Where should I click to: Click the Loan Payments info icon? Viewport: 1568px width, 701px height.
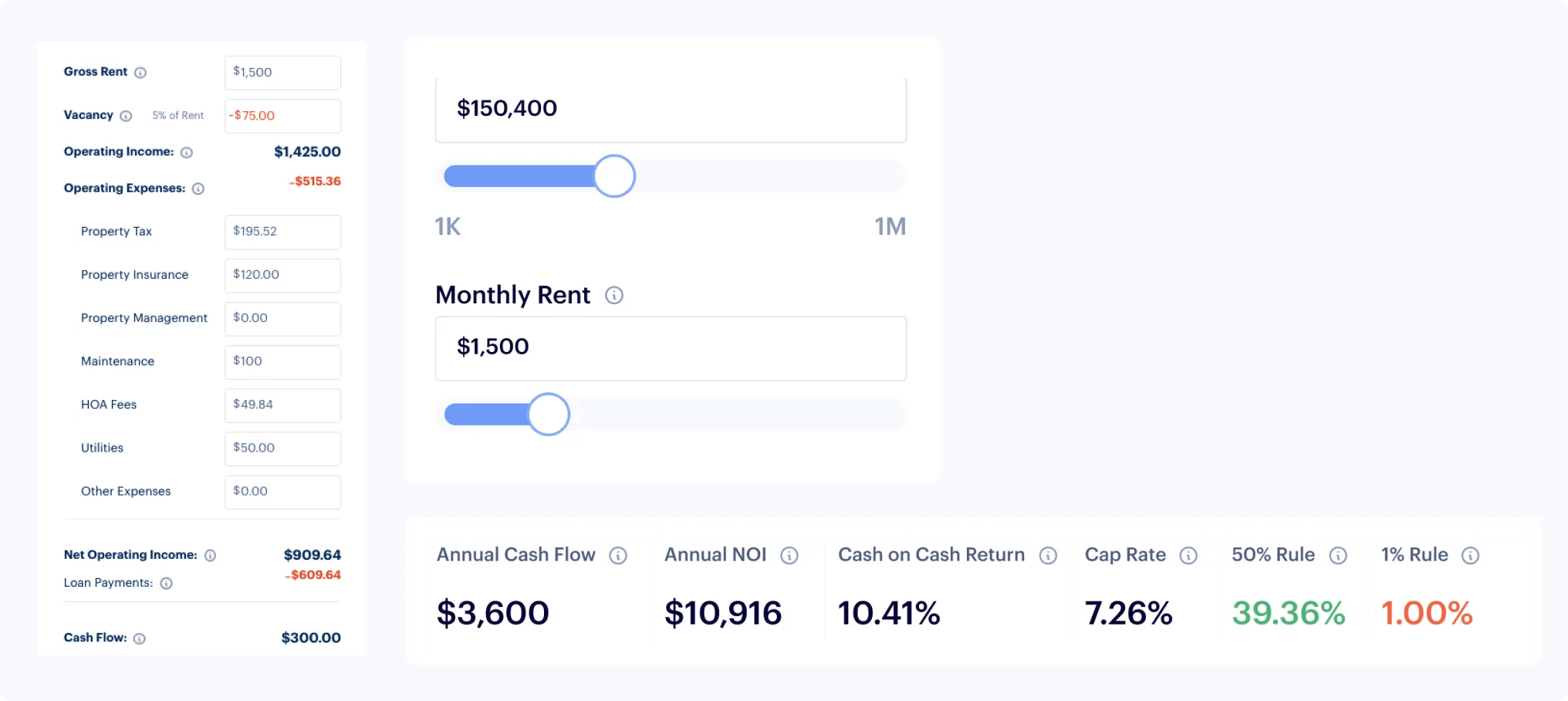(x=166, y=584)
